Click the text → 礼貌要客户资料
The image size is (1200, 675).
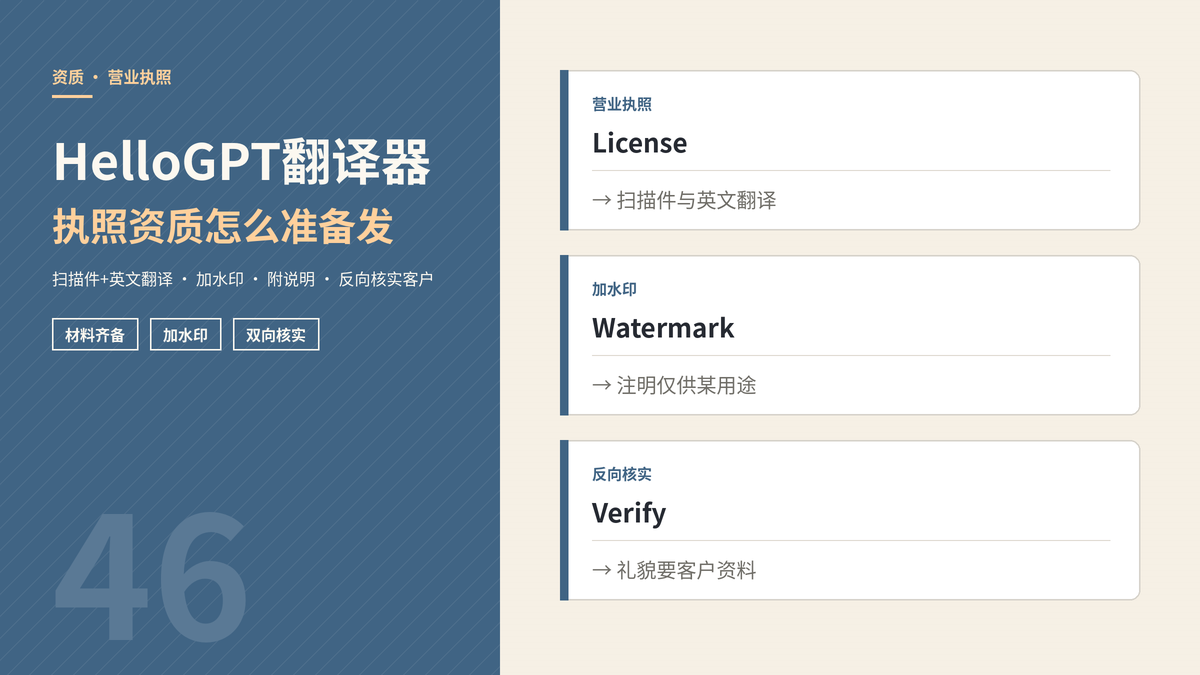coord(674,570)
